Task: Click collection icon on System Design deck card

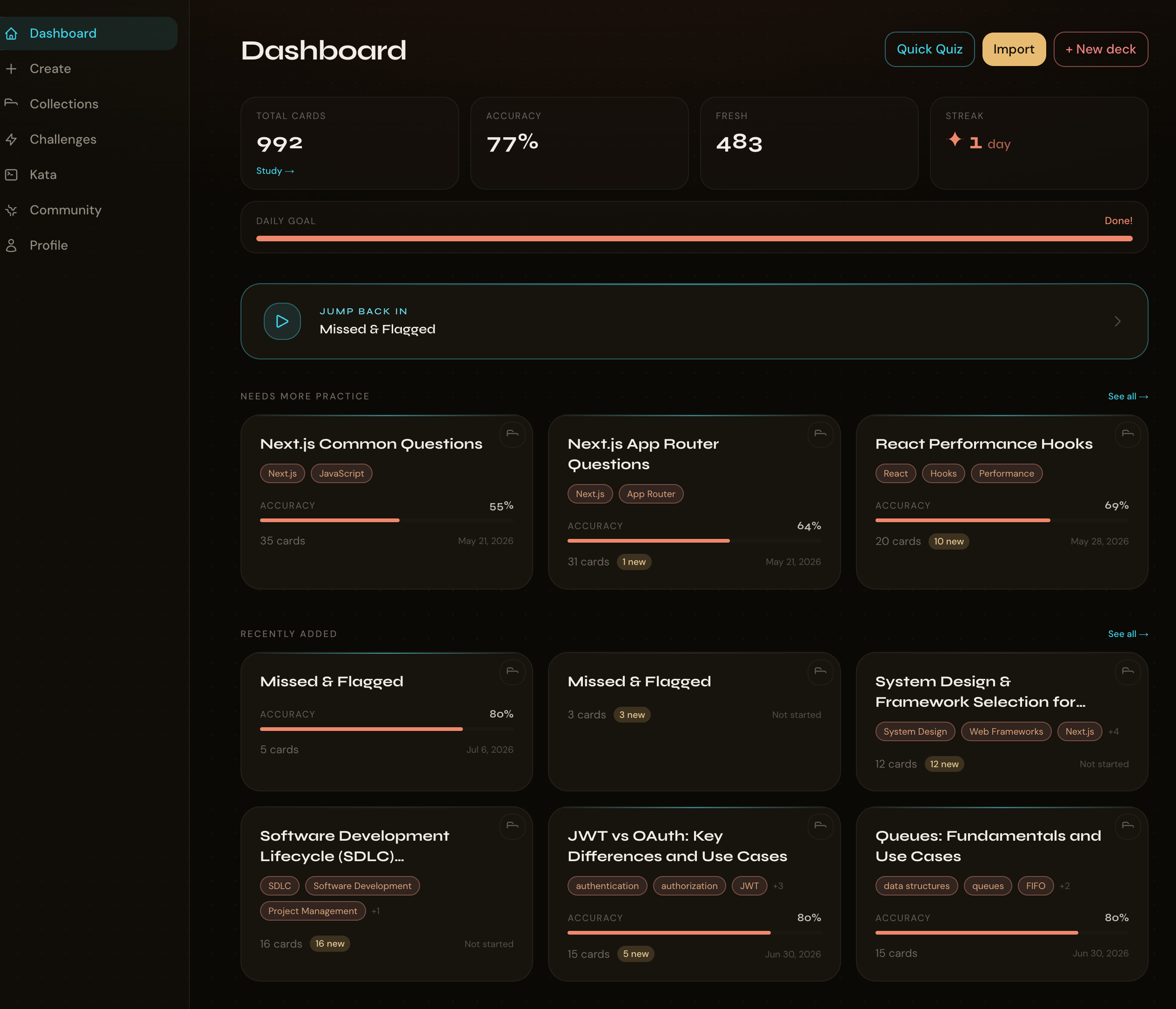Action: click(1128, 671)
